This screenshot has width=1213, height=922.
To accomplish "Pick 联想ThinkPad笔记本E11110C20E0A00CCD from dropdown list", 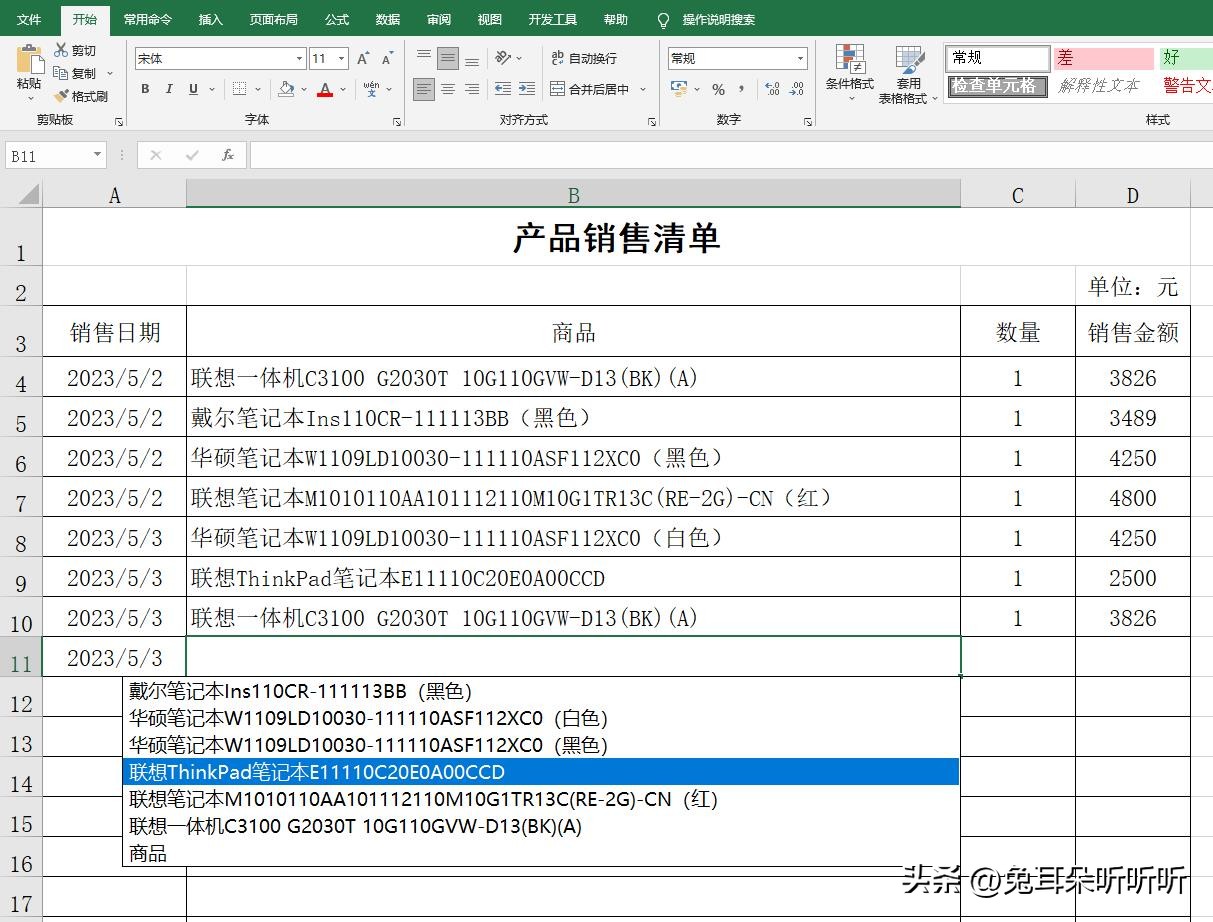I will tap(540, 772).
